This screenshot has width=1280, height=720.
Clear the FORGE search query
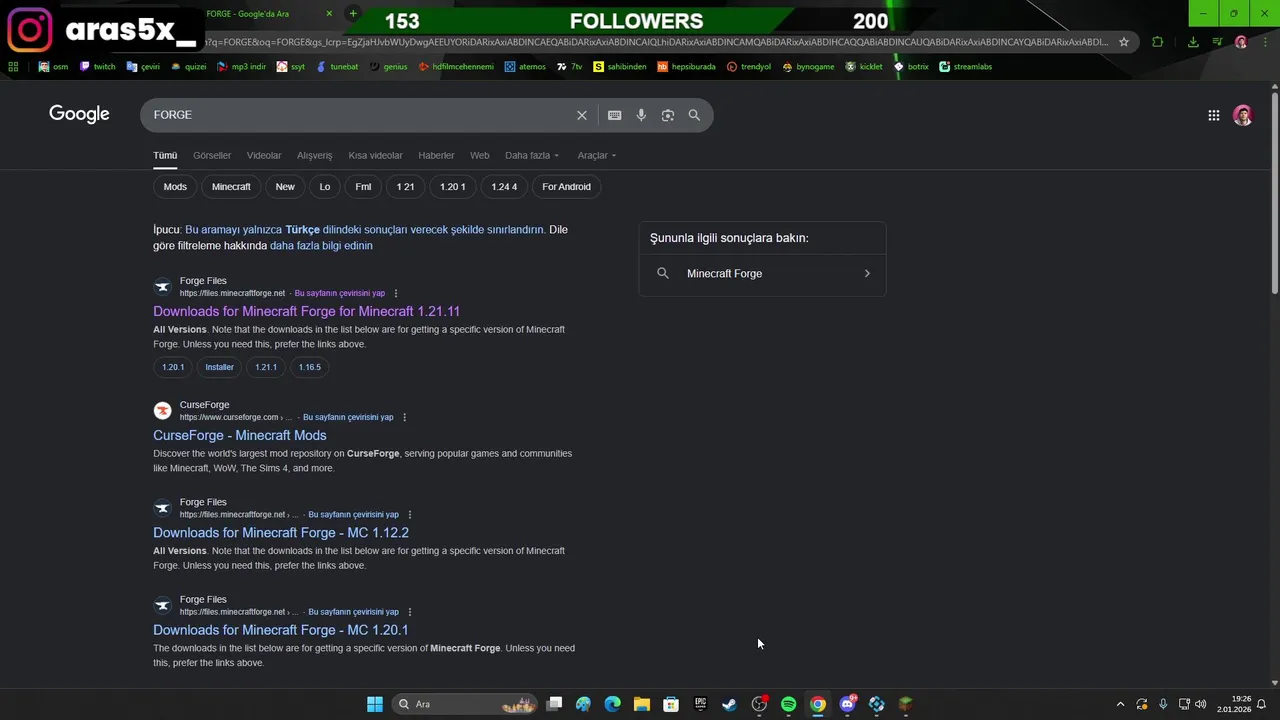[x=582, y=115]
